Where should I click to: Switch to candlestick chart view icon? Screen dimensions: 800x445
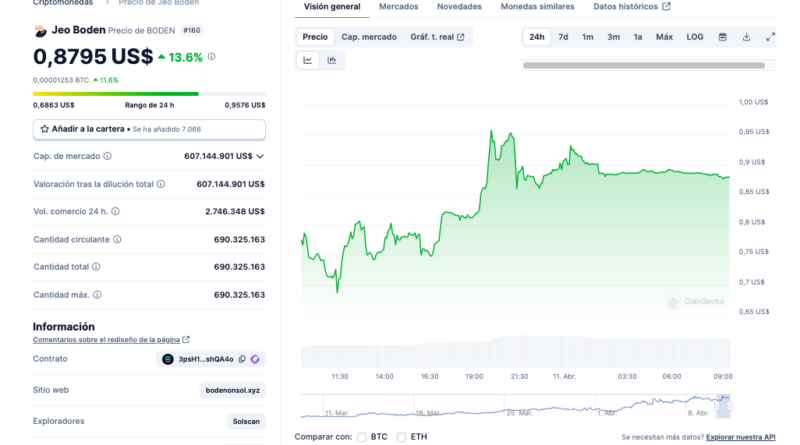tap(331, 60)
